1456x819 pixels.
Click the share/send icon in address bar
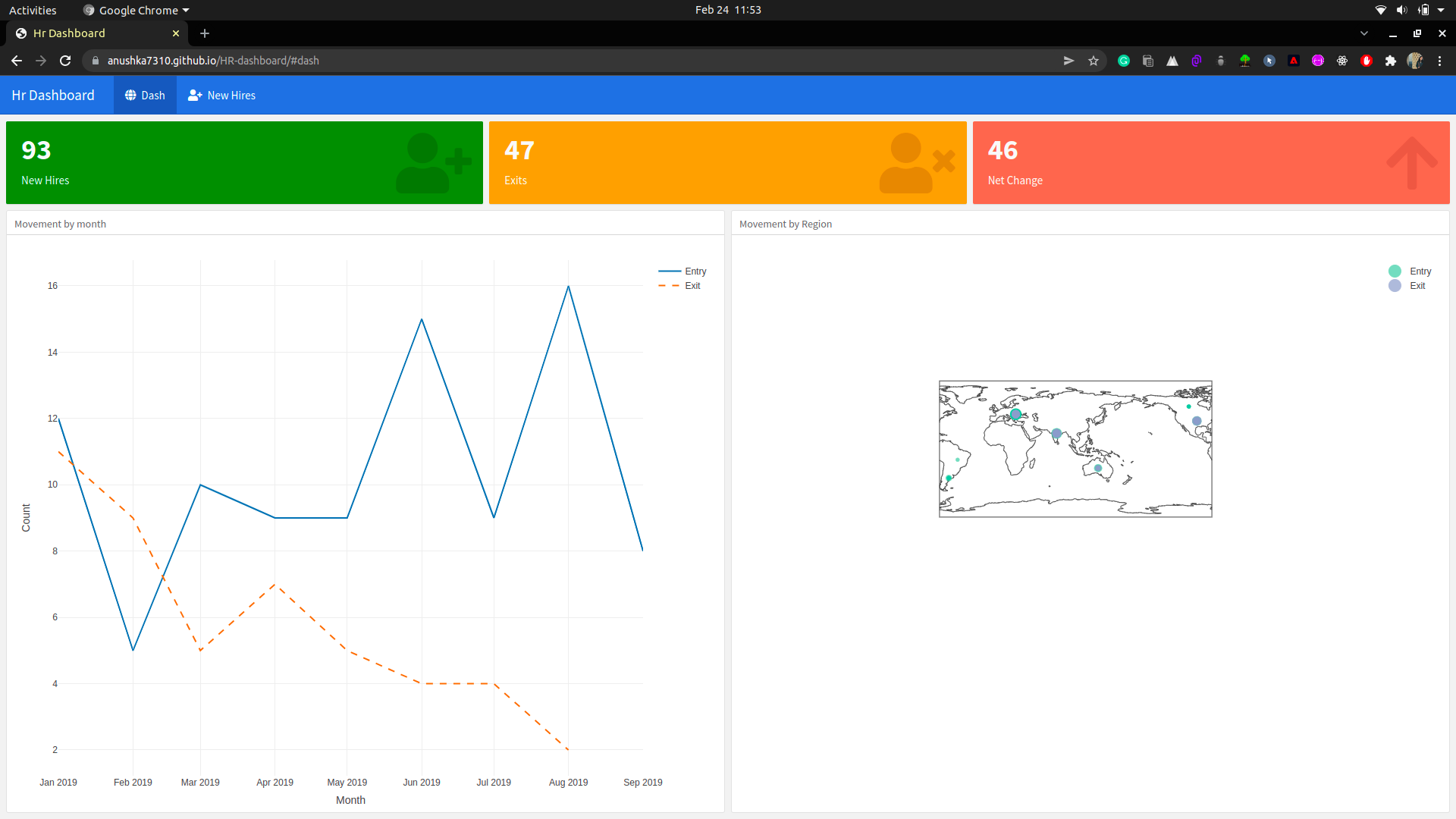1069,61
